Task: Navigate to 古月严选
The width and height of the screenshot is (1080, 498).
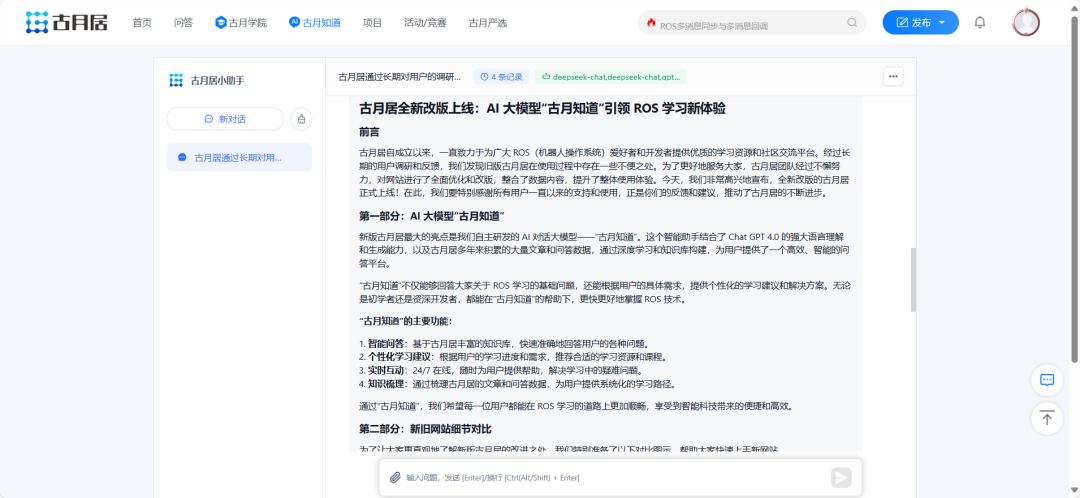Action: click(488, 23)
